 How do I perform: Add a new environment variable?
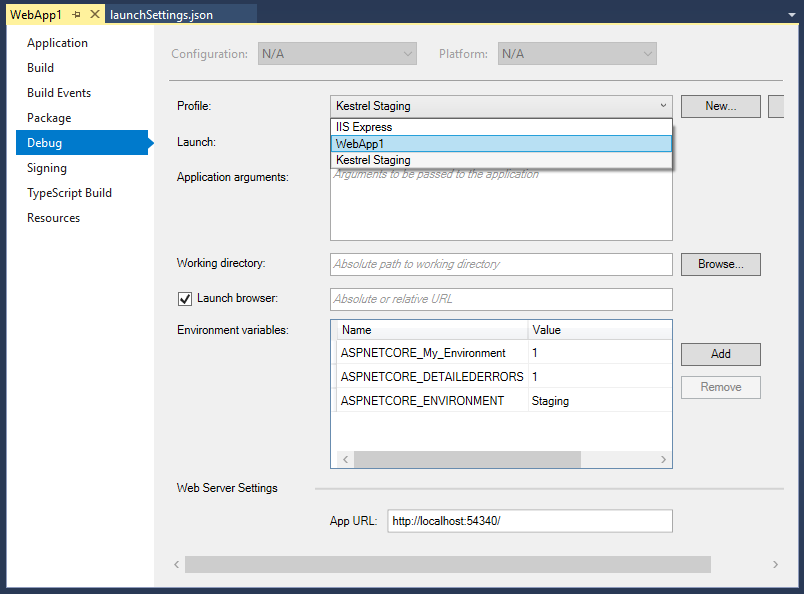coord(720,354)
